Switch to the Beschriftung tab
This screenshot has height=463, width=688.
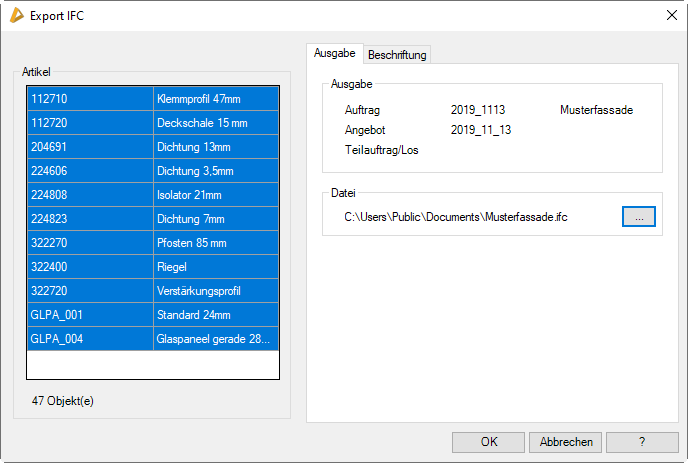point(397,54)
